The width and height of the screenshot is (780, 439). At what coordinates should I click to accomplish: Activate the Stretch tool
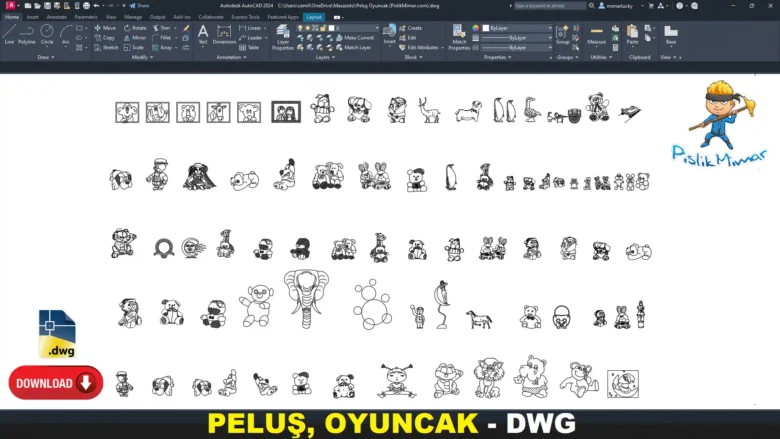point(106,48)
